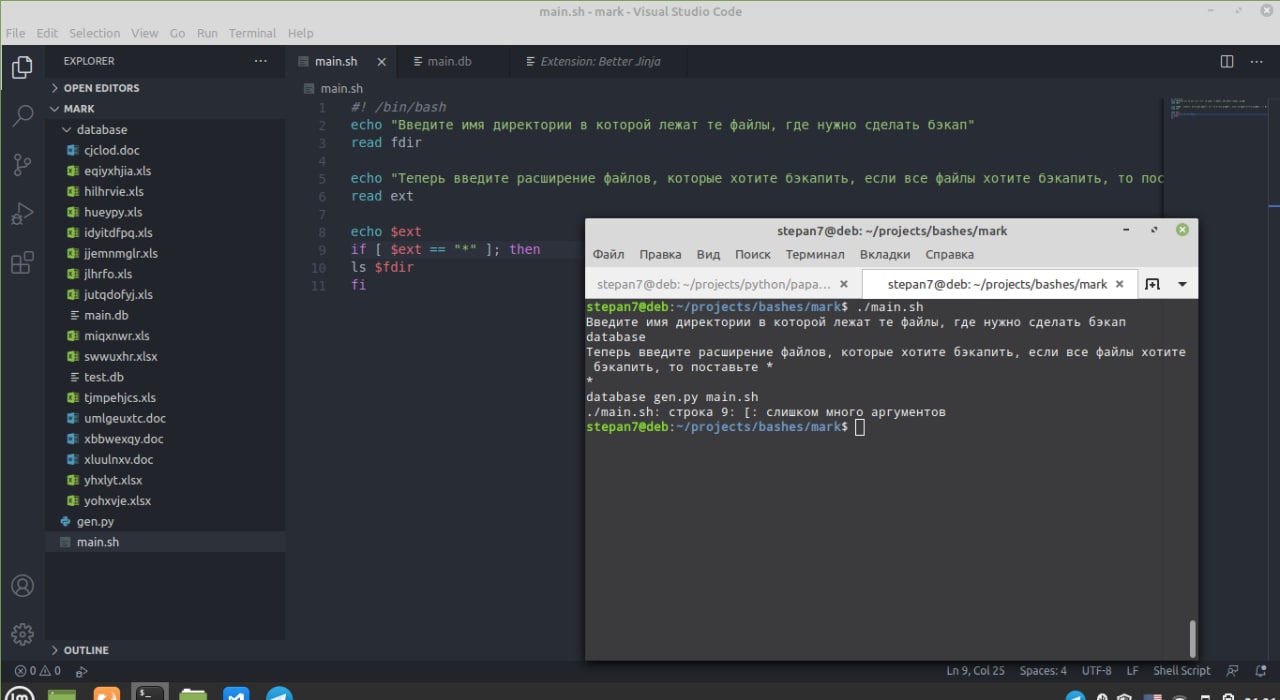Close the python/papa terminal tab

tap(844, 284)
